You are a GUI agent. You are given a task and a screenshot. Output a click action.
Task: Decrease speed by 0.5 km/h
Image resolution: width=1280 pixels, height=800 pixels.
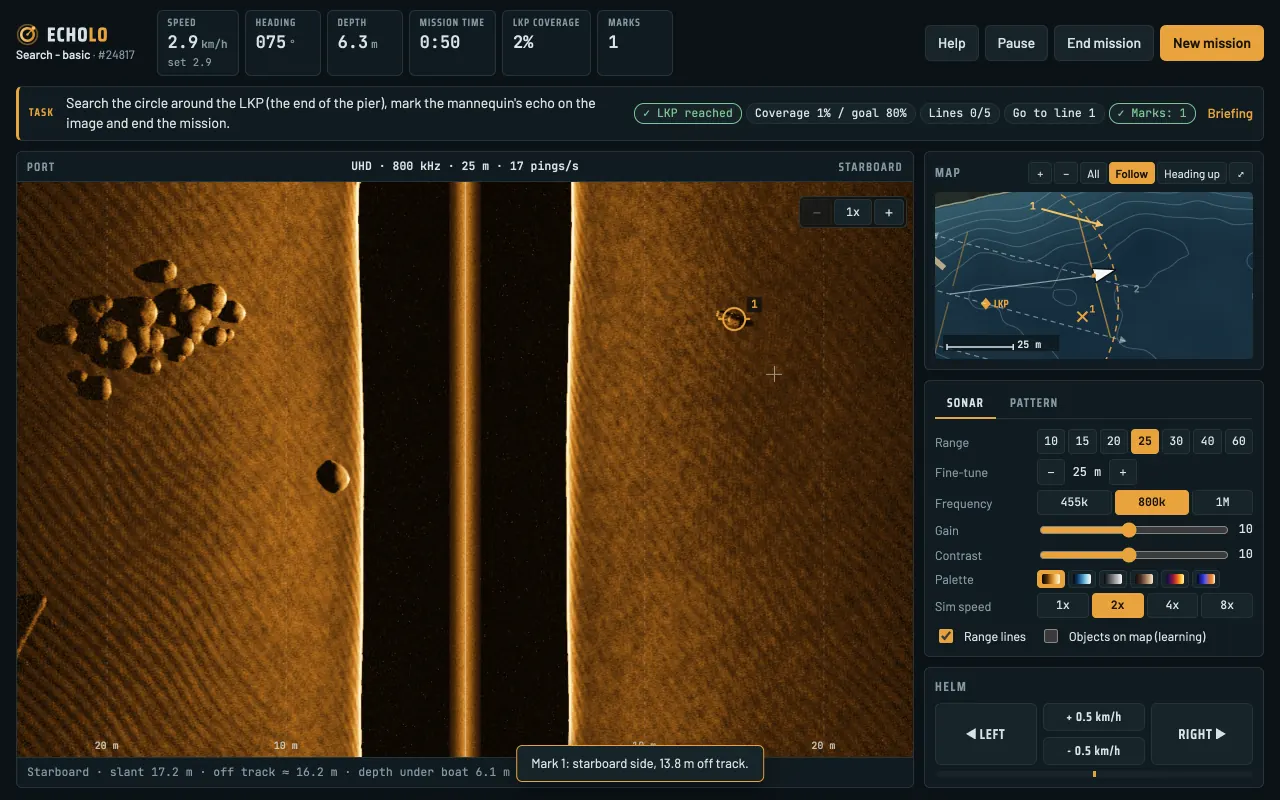1094,751
